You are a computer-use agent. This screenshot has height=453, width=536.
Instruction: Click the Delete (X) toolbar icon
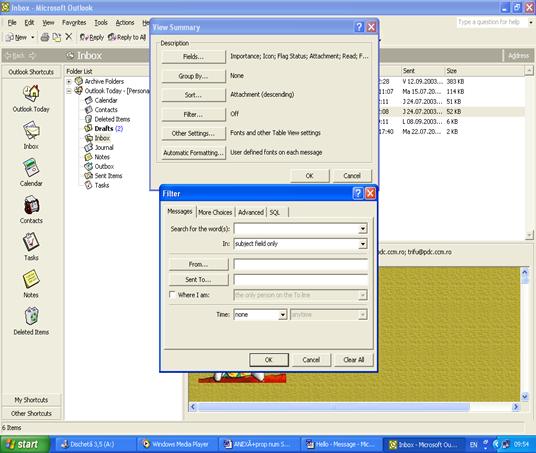coord(69,37)
